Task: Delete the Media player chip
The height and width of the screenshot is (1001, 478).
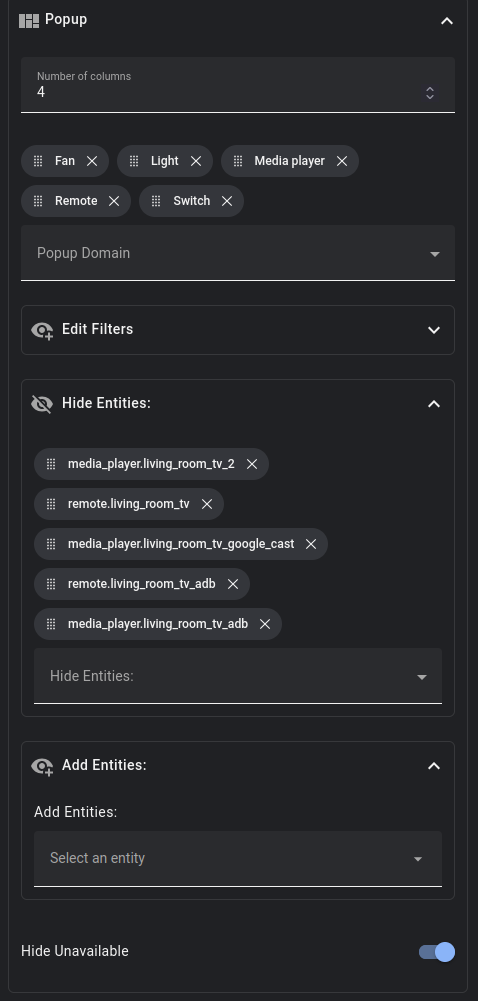Action: tap(342, 161)
